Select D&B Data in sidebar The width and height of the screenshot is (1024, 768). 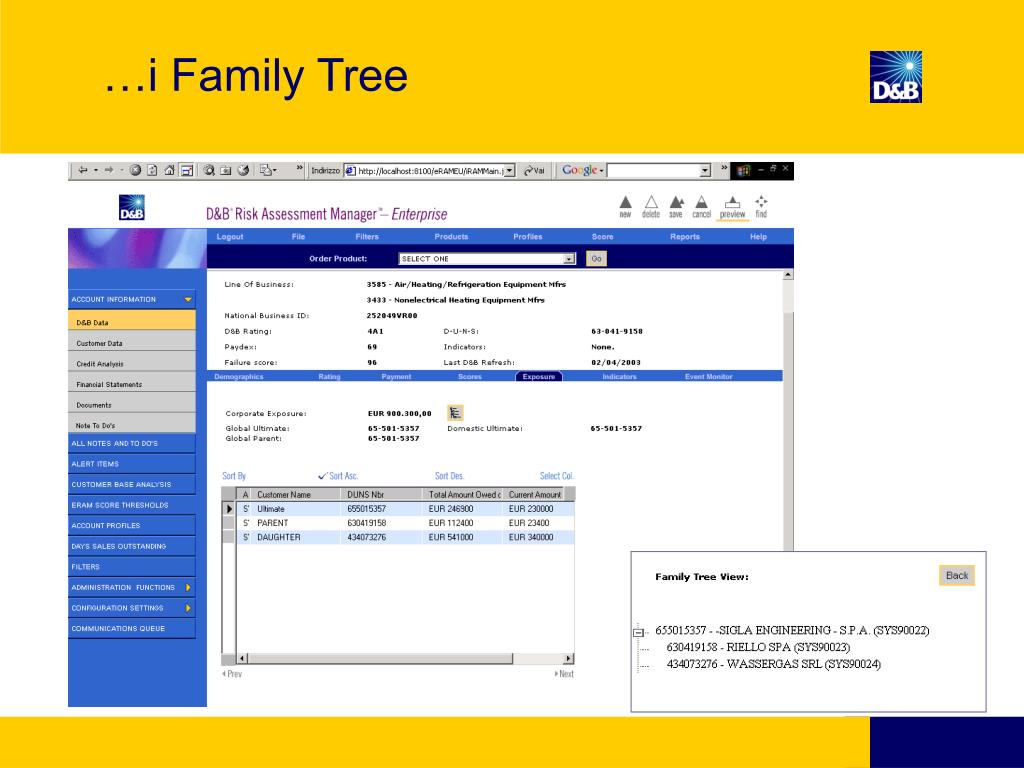(x=132, y=322)
